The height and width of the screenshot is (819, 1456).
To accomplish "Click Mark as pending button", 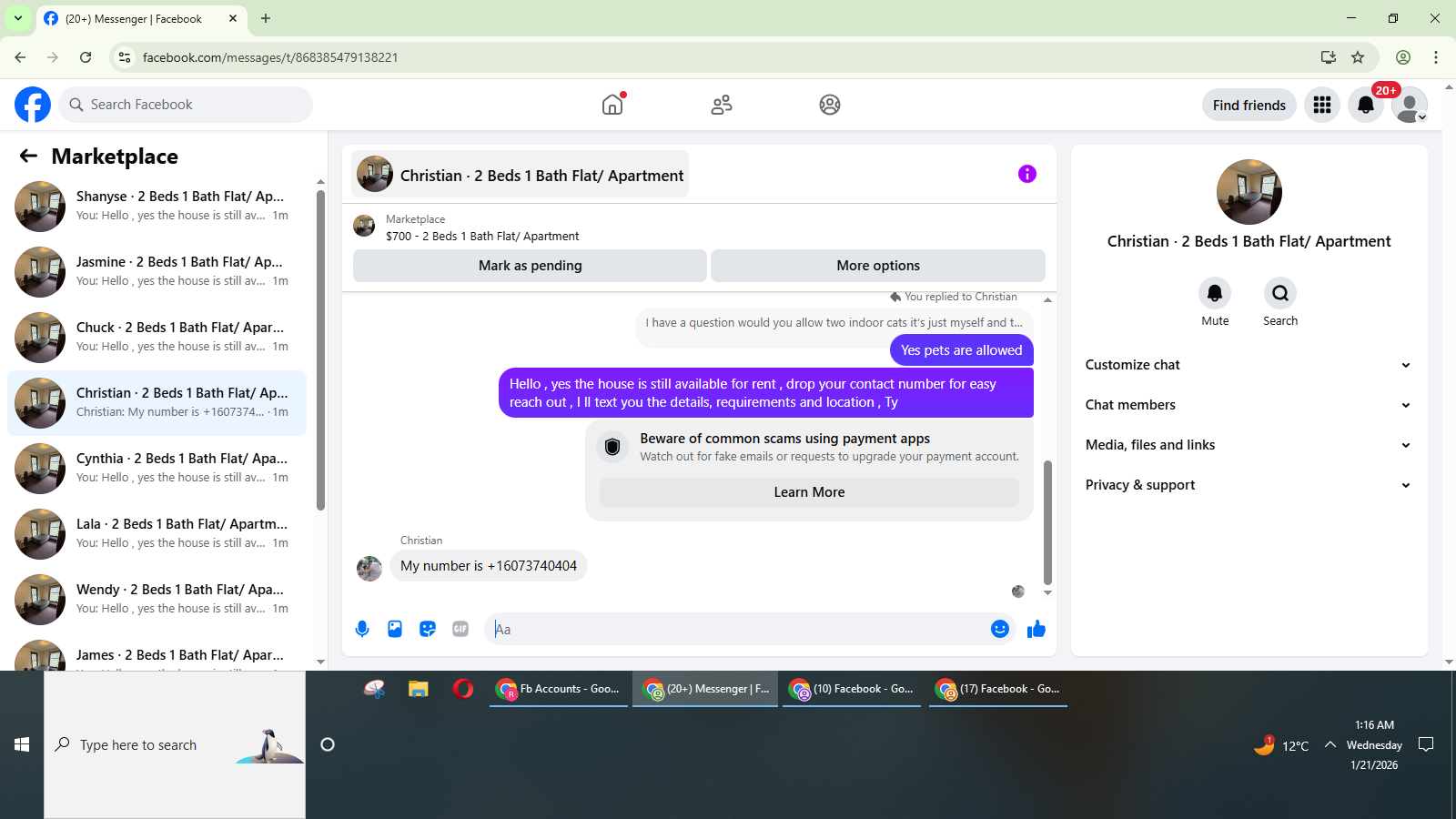I will pos(530,266).
